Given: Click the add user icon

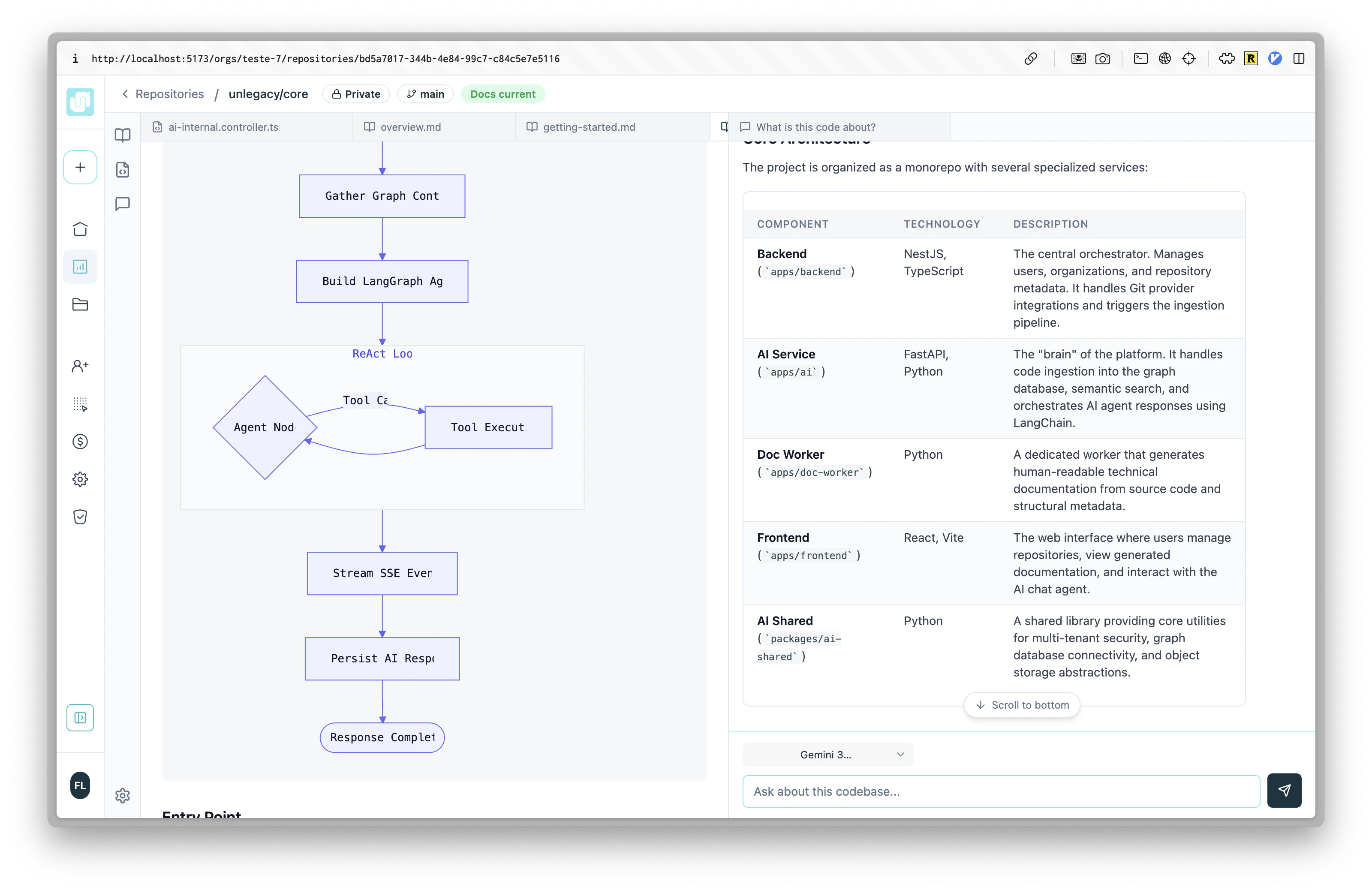Looking at the screenshot, I should tap(80, 366).
